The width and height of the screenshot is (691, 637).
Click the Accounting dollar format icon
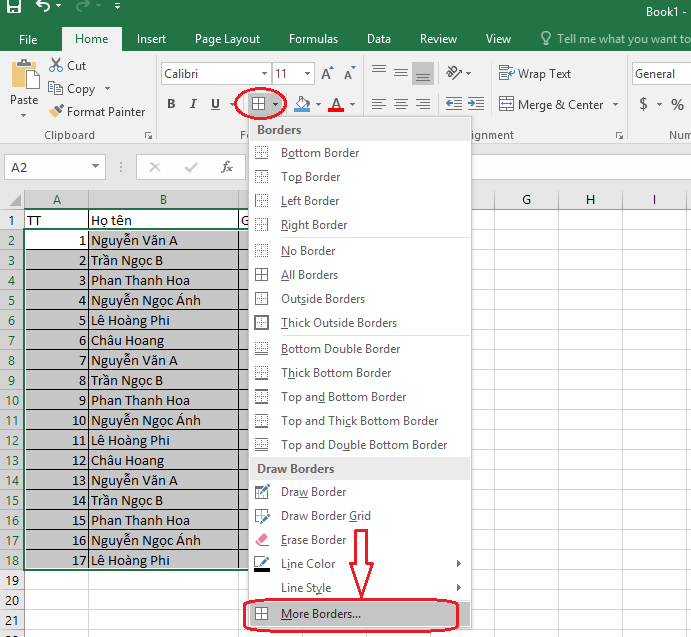click(643, 104)
